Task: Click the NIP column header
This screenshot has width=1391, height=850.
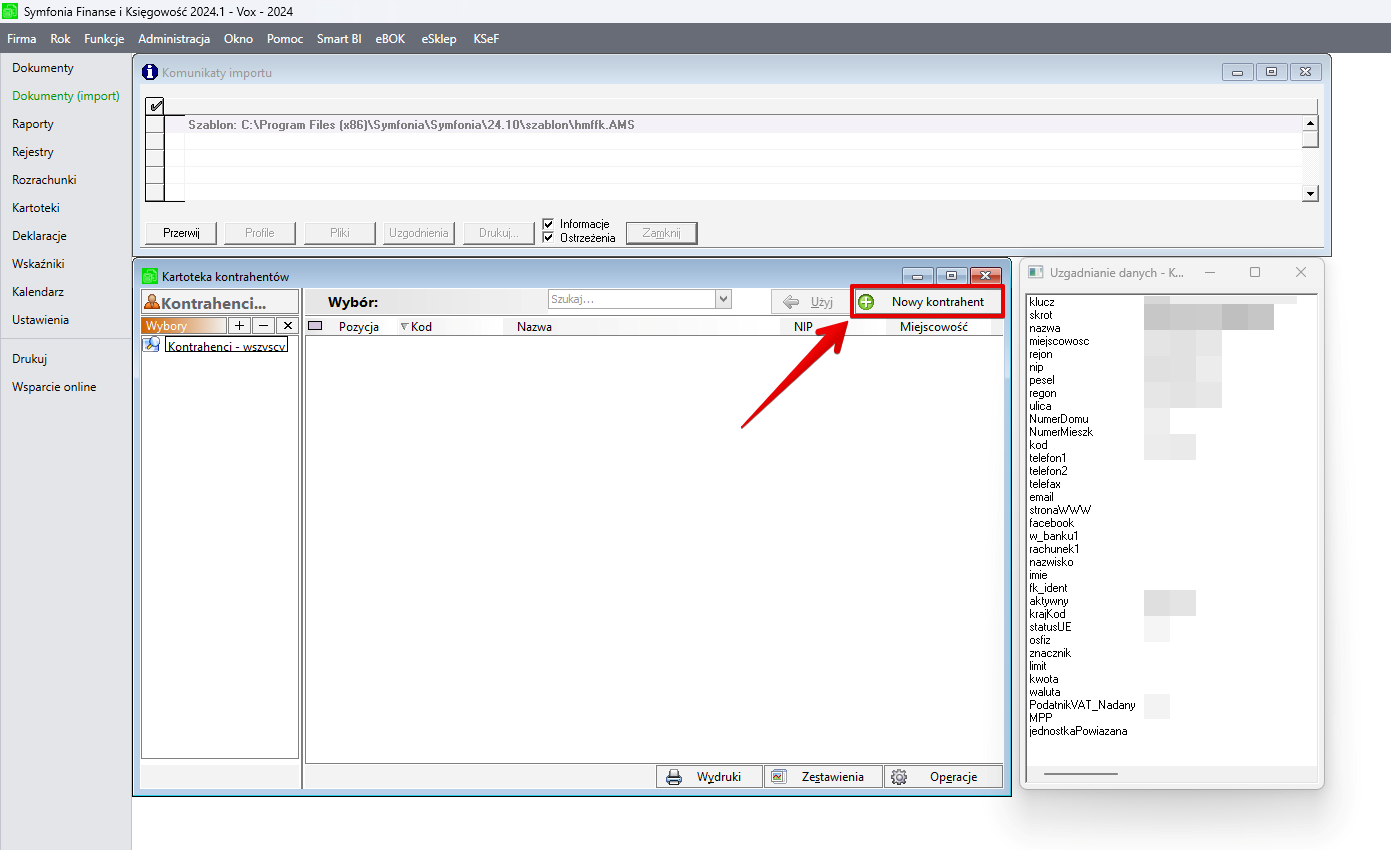Action: click(803, 327)
